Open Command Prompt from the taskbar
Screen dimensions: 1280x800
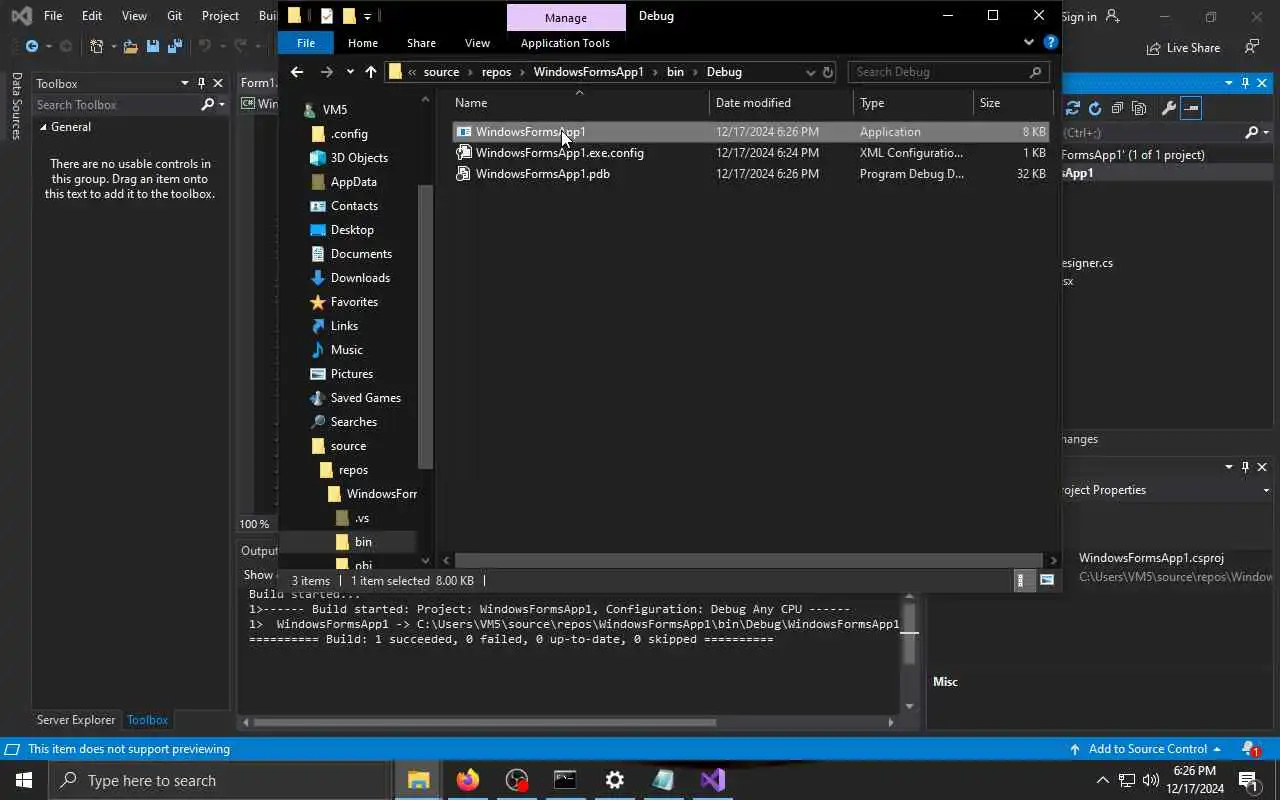(x=565, y=780)
